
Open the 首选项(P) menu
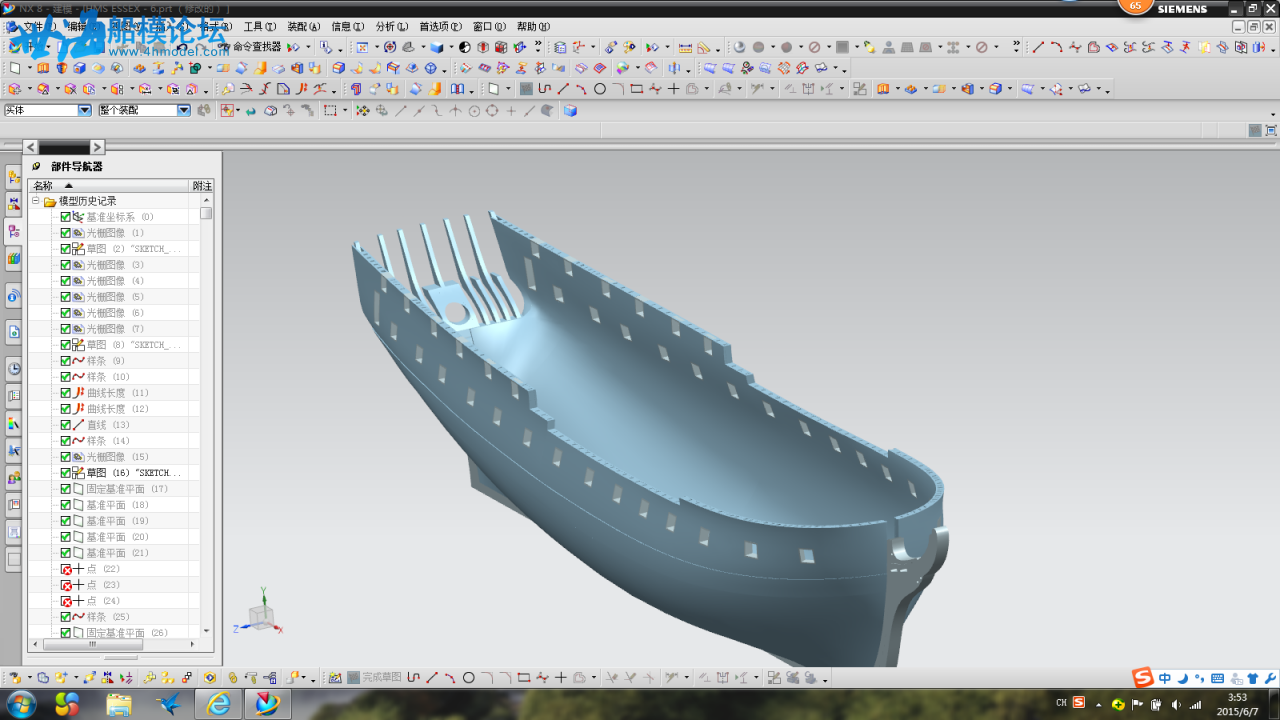point(440,27)
